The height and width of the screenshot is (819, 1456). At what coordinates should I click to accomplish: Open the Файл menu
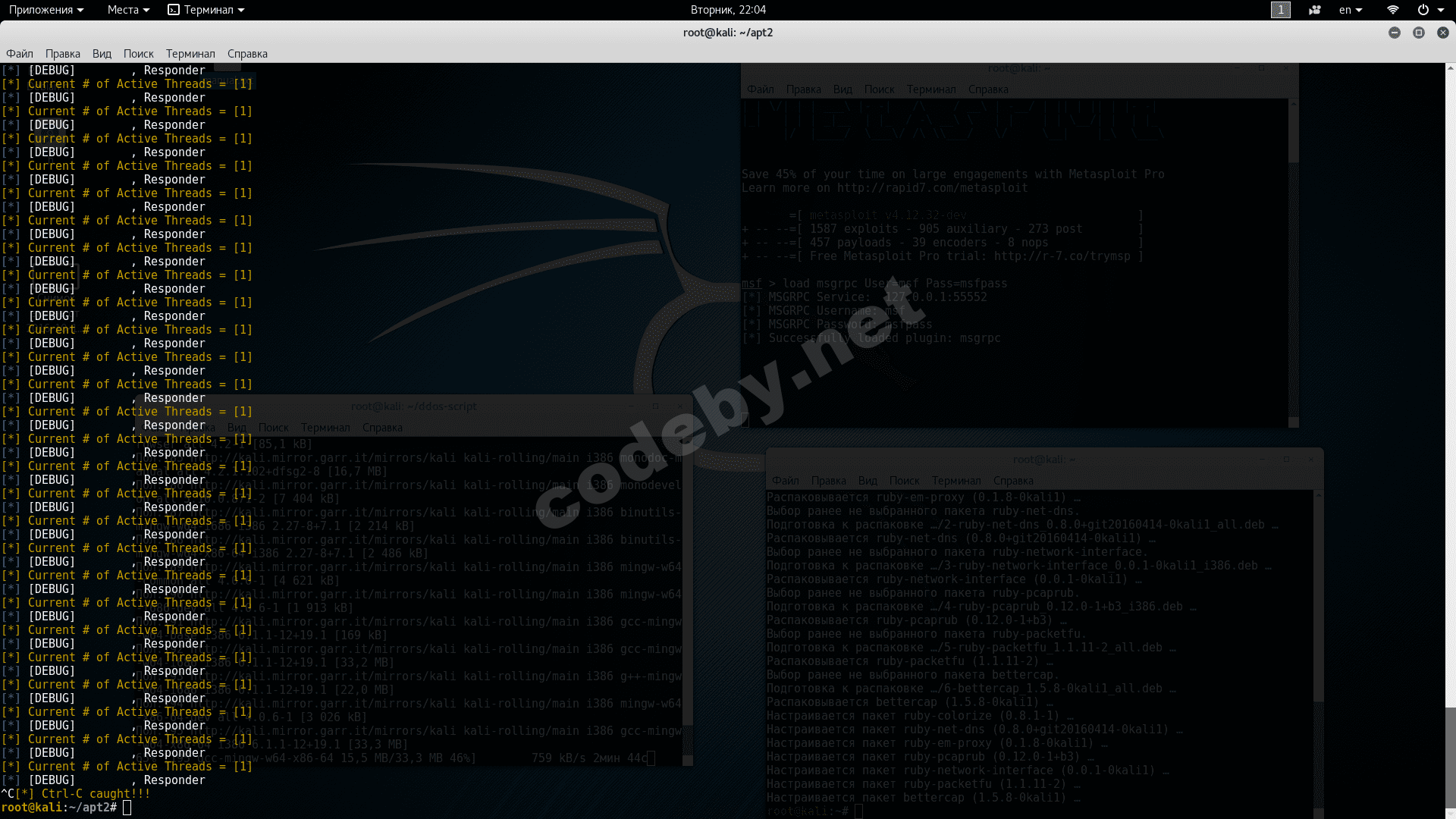[20, 54]
